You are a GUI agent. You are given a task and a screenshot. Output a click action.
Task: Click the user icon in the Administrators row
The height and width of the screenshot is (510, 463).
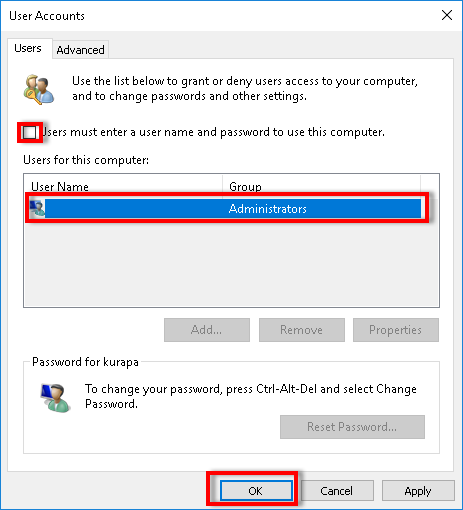37,208
